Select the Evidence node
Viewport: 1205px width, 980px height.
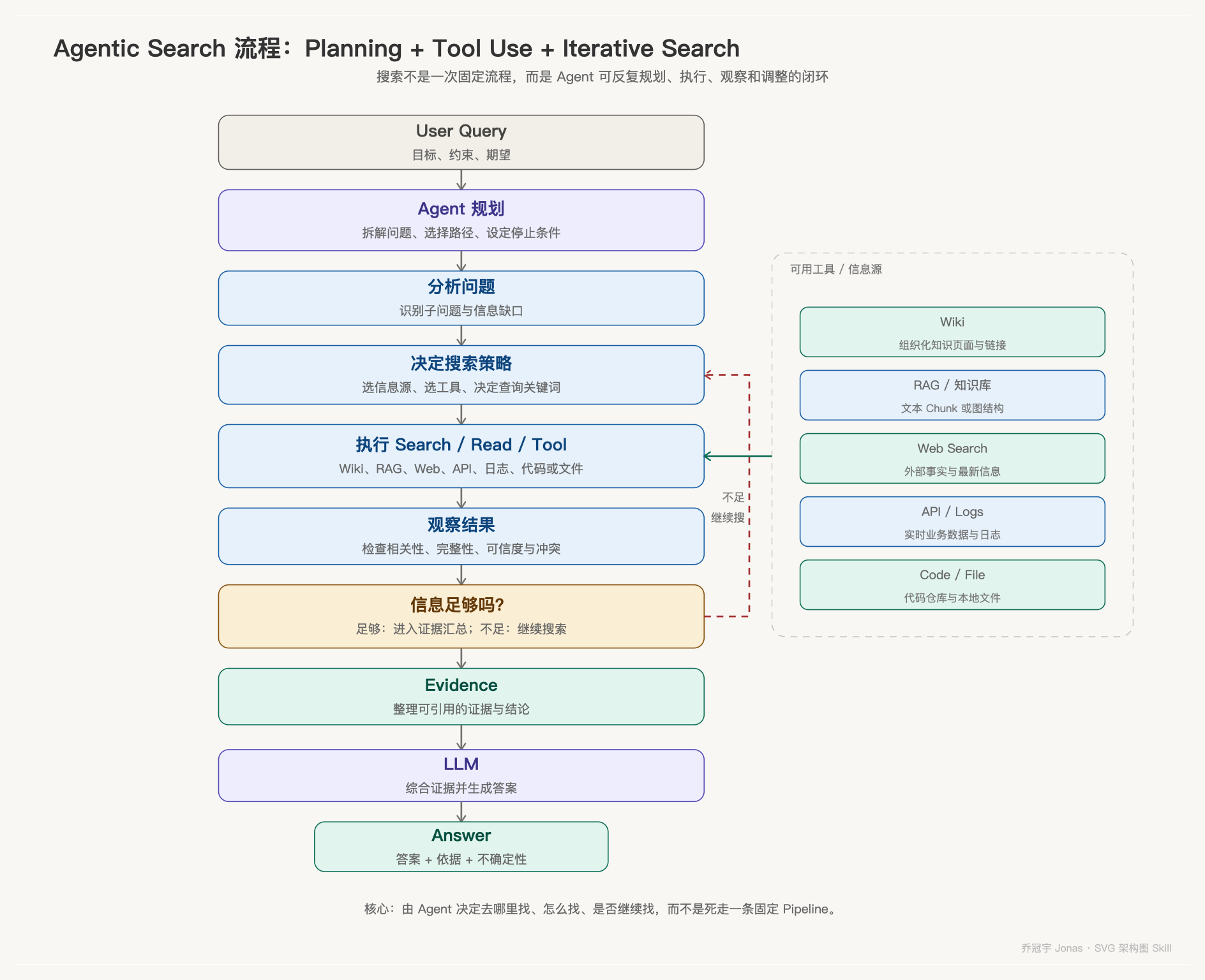pyautogui.click(x=461, y=696)
